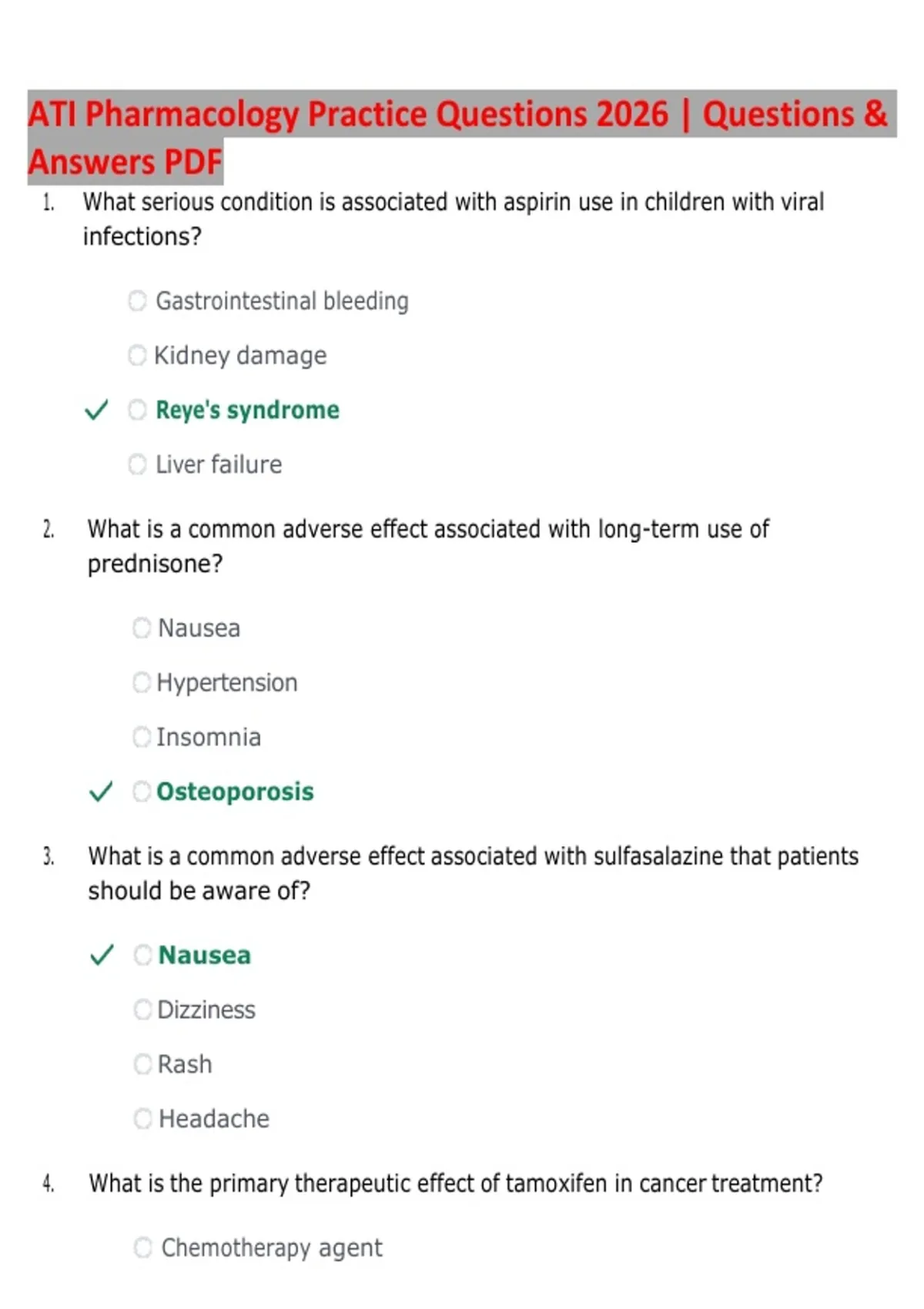Image resolution: width=924 pixels, height=1309 pixels.
Task: Choose the Osteoporosis radio button
Action: tap(142, 792)
